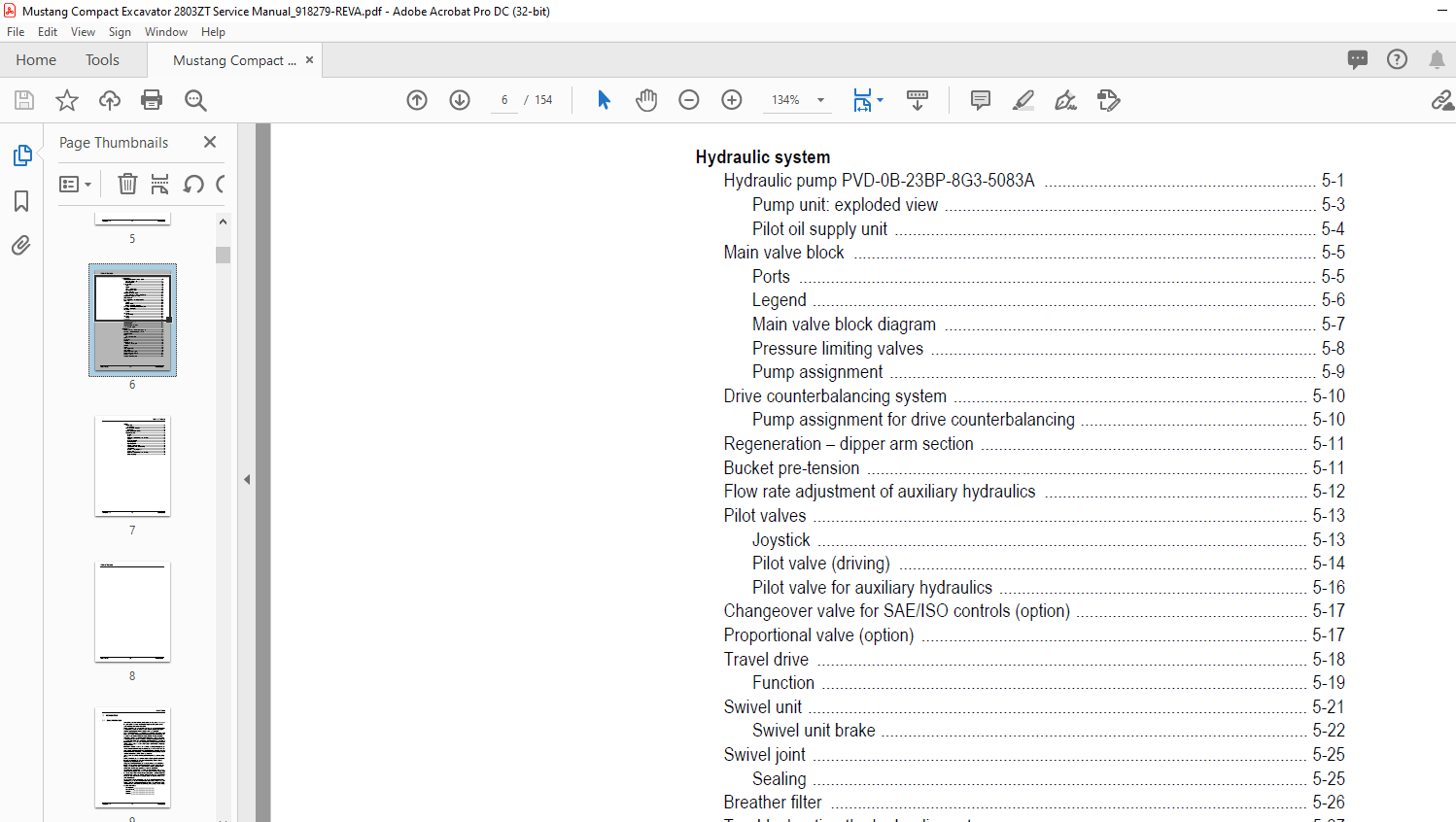Click 'Proportional valve (option)' entry
The height and width of the screenshot is (822, 1456).
point(818,634)
